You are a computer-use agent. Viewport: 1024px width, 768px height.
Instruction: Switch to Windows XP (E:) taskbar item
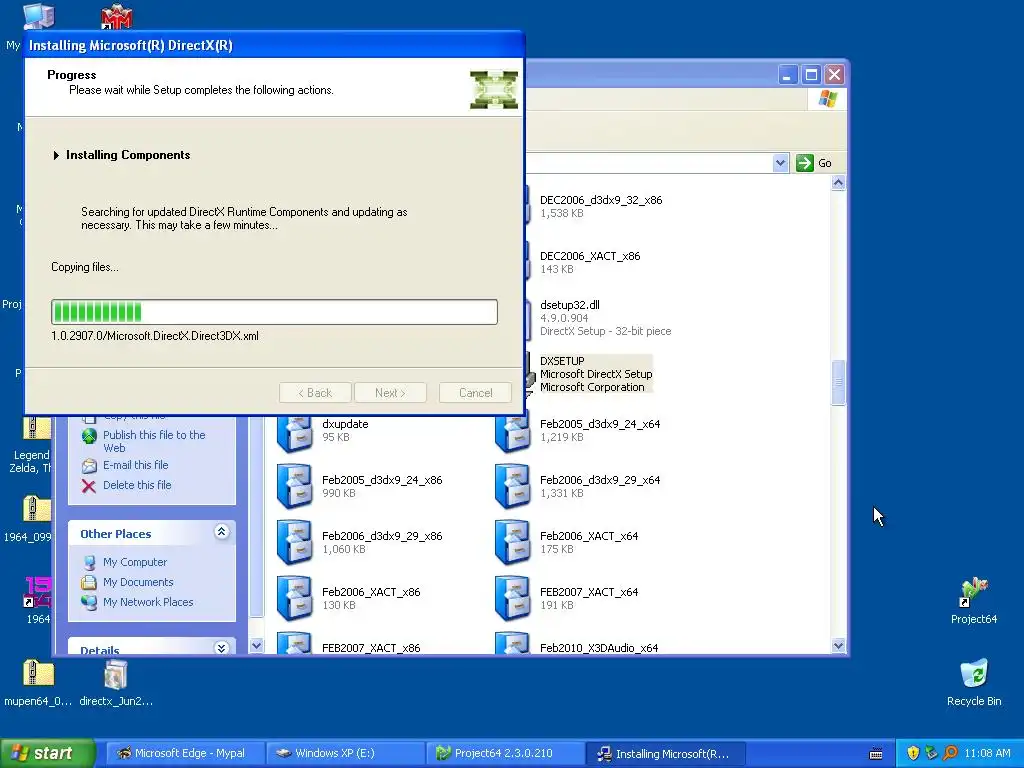tap(345, 753)
